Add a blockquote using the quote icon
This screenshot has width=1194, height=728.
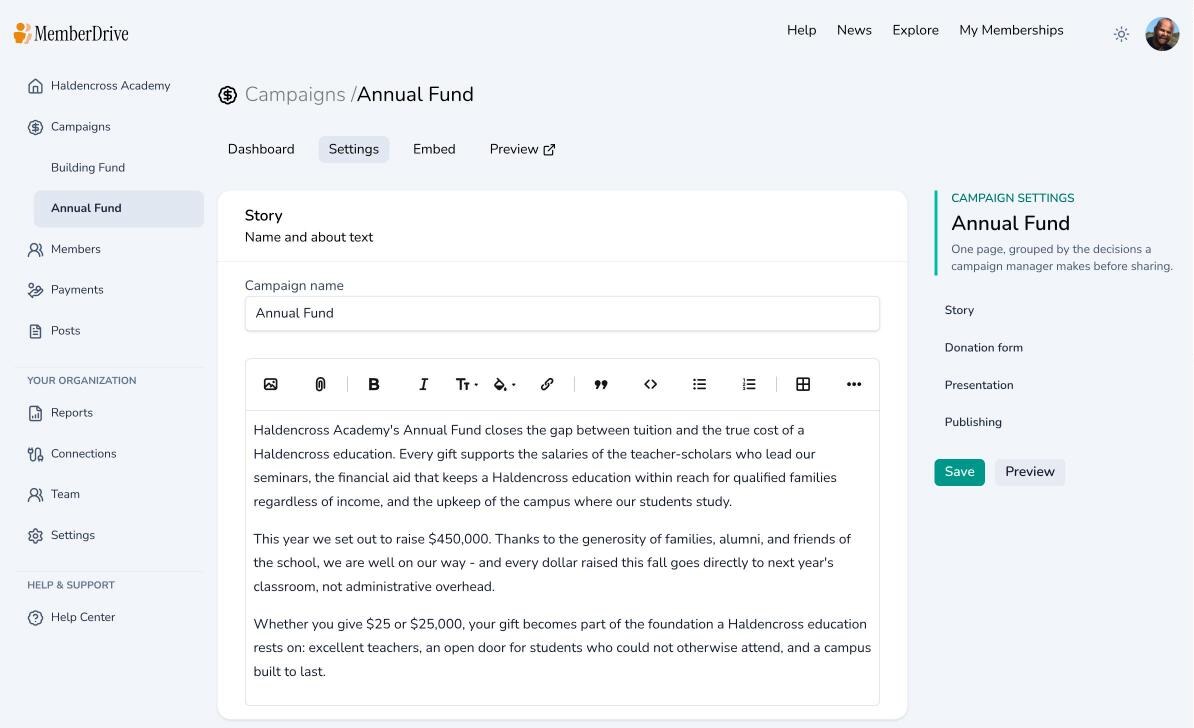point(601,385)
